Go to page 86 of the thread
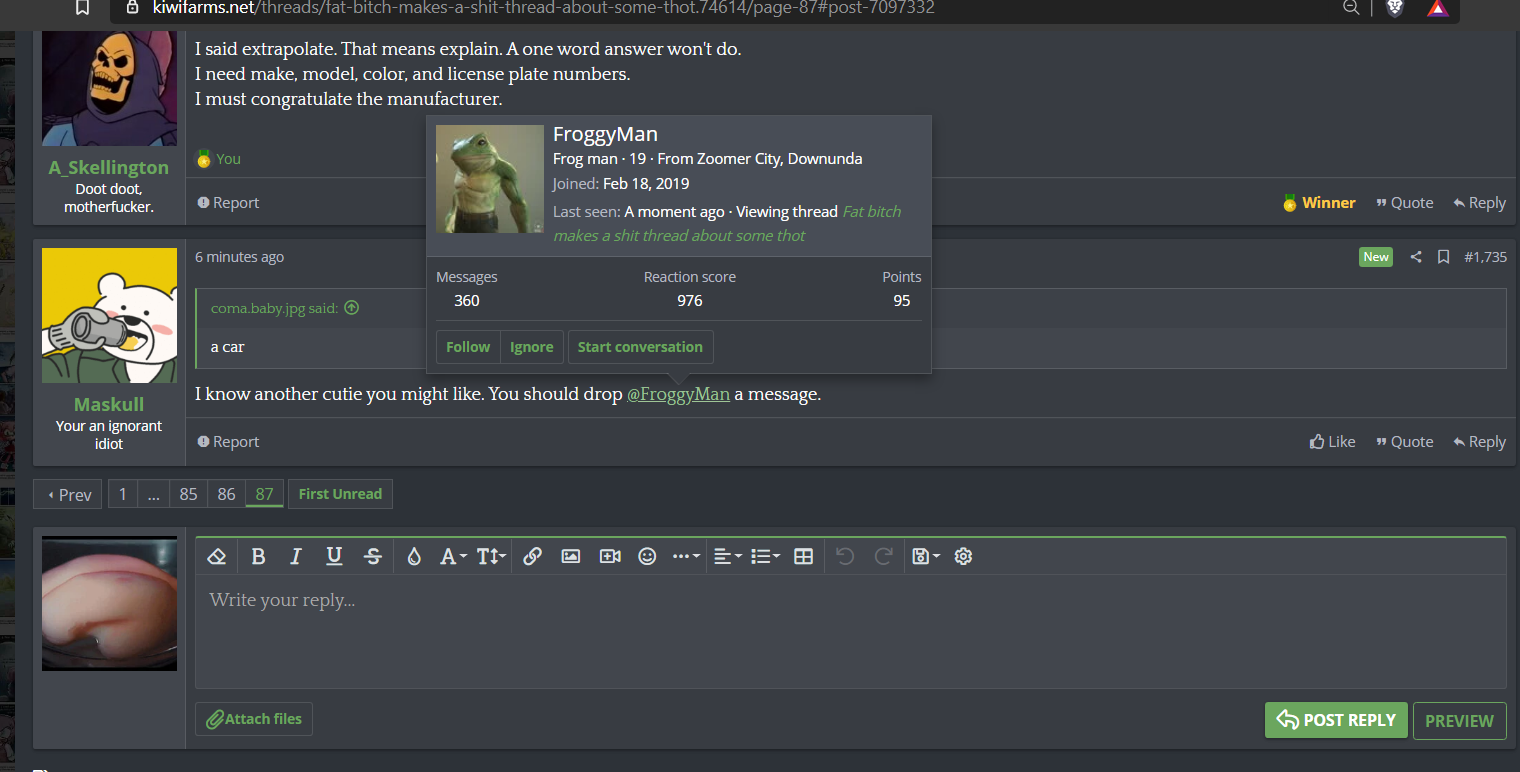The height and width of the screenshot is (772, 1520). coord(226,494)
